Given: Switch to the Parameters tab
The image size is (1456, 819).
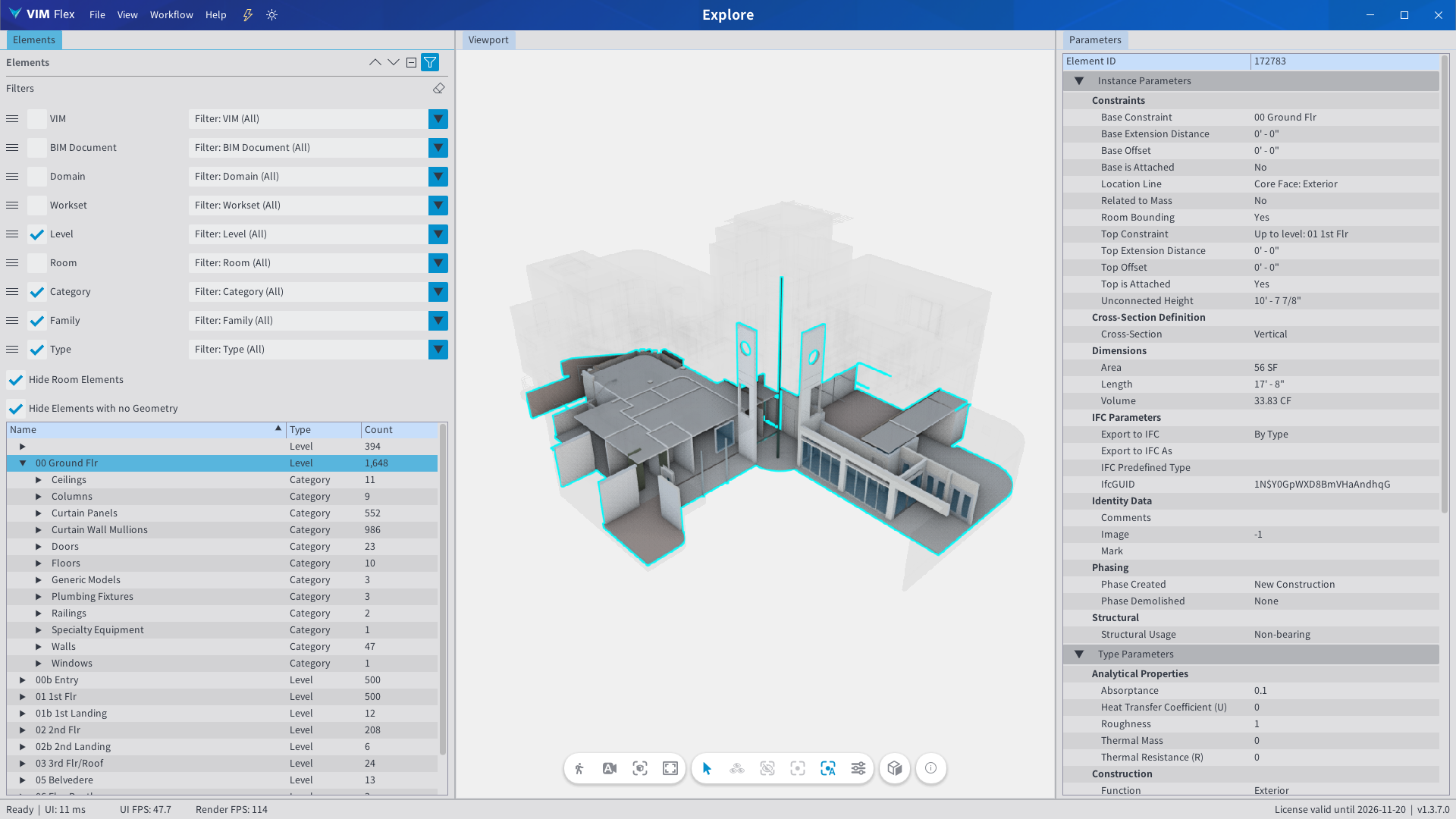Looking at the screenshot, I should click(x=1094, y=40).
